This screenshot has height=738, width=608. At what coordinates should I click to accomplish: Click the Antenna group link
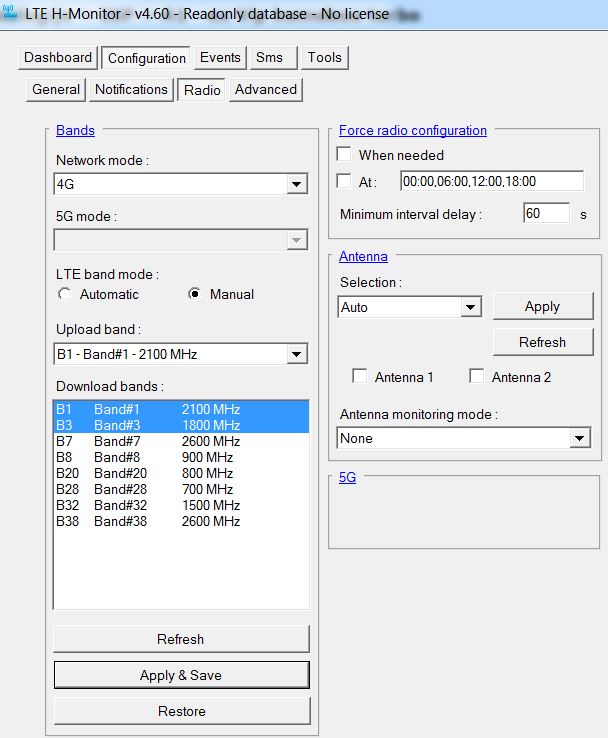tap(363, 257)
